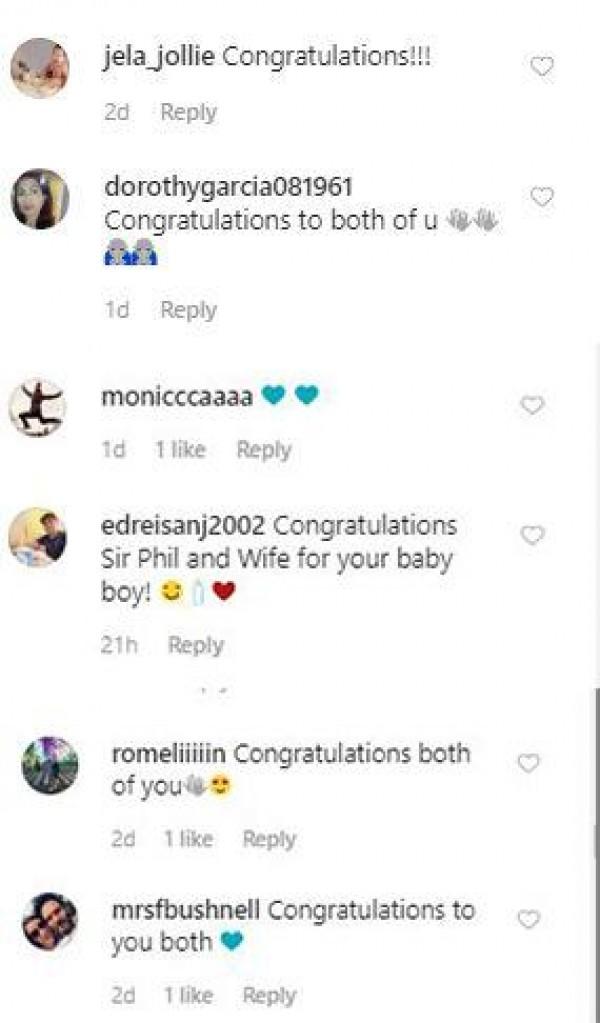This screenshot has height=1023, width=600.
Task: Like romeliiiiin's comment using heart
Action: click(528, 764)
